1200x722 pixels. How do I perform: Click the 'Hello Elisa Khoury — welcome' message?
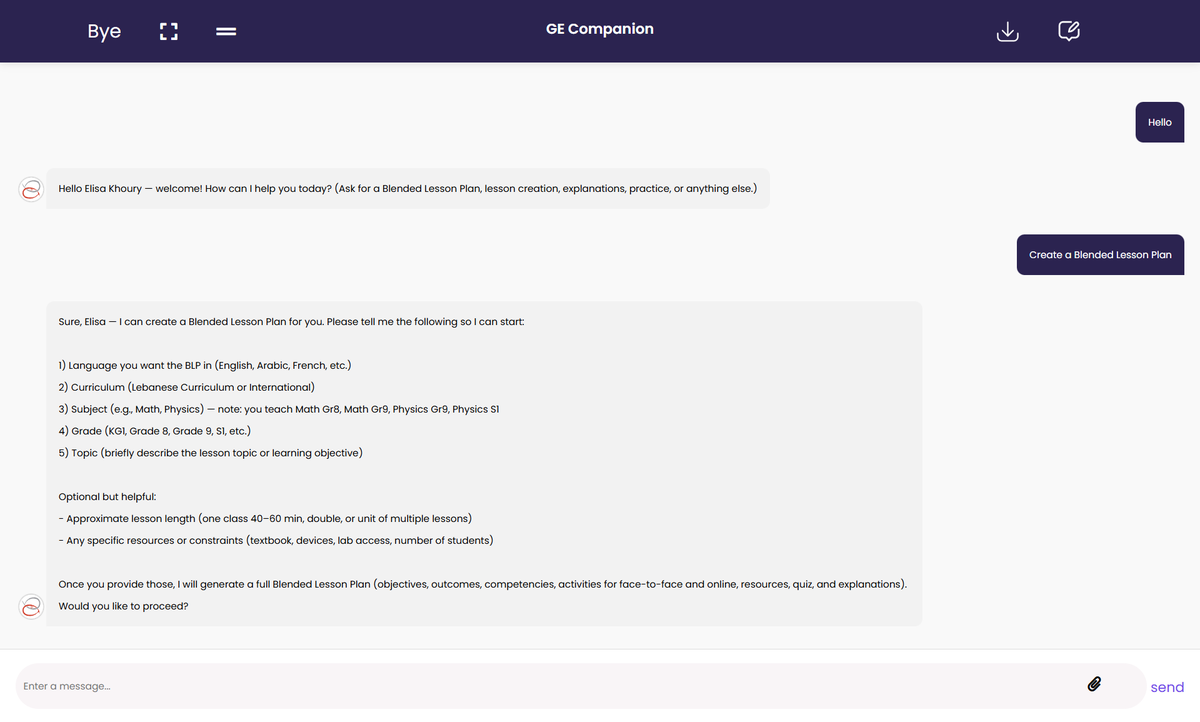[408, 188]
